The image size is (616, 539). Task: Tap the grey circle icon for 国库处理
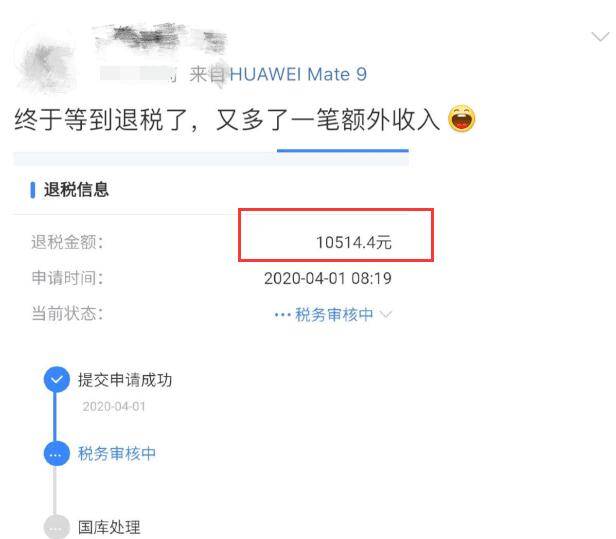pyautogui.click(x=57, y=527)
